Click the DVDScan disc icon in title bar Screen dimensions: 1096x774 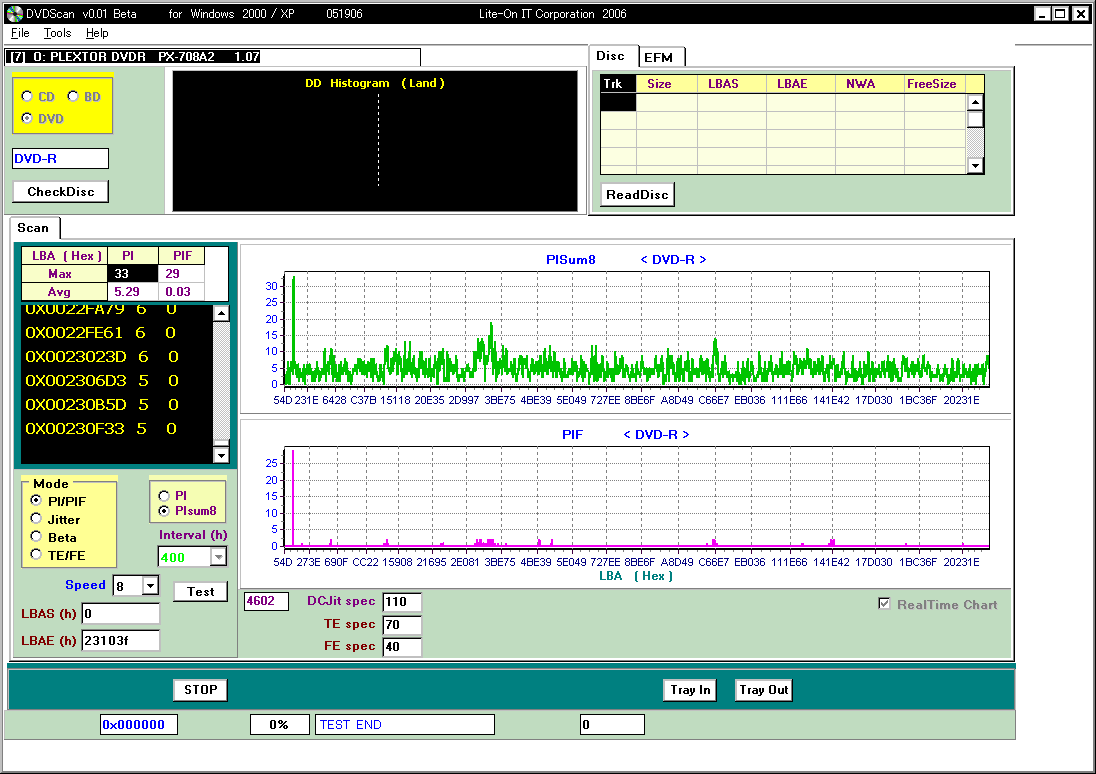coord(13,13)
